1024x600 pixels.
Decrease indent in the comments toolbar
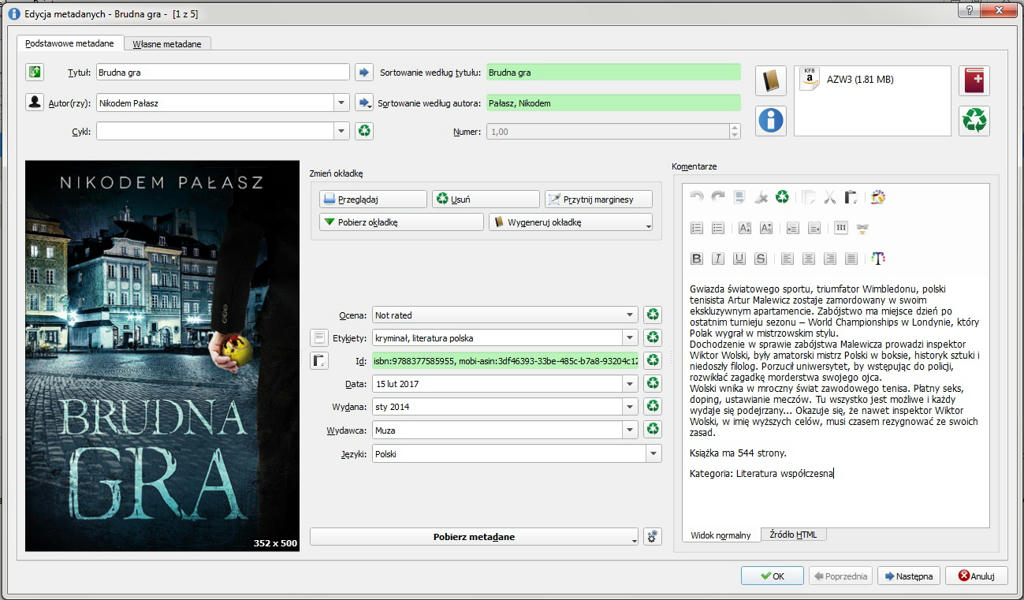point(814,228)
